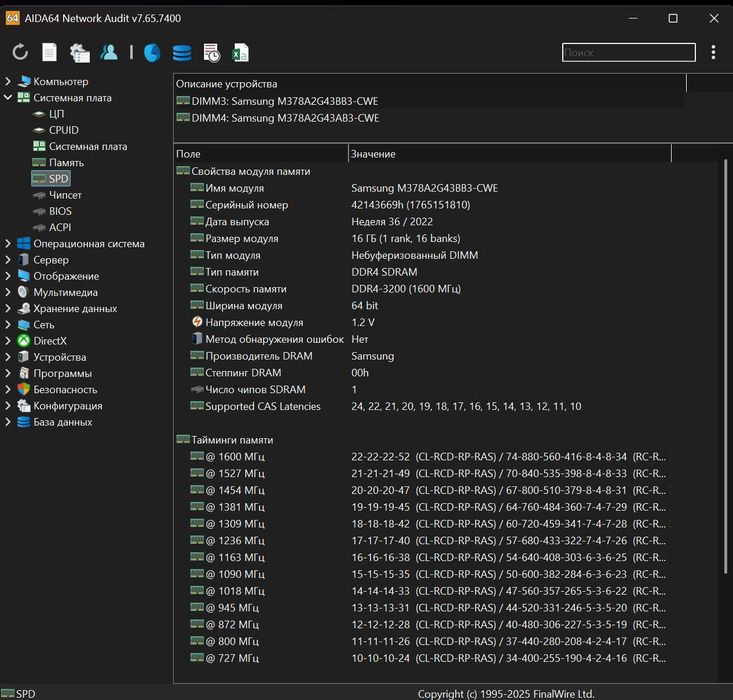
Task: Select Чипсет in the sidebar tree
Action: coord(65,195)
